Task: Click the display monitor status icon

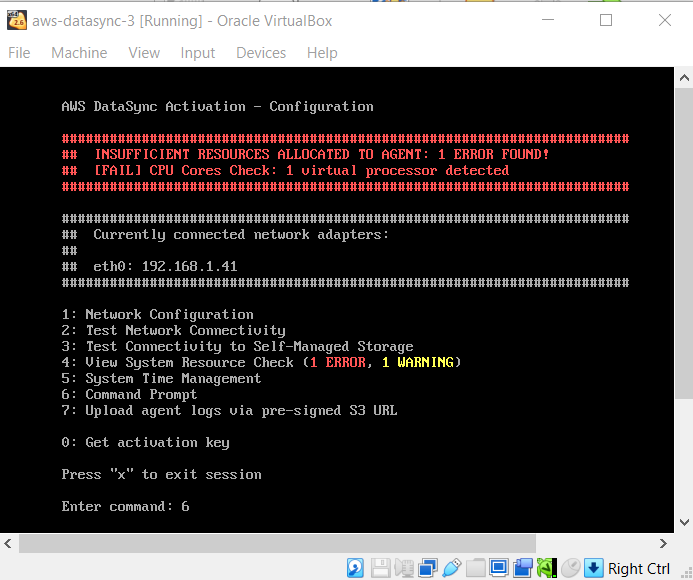Action: point(499,568)
